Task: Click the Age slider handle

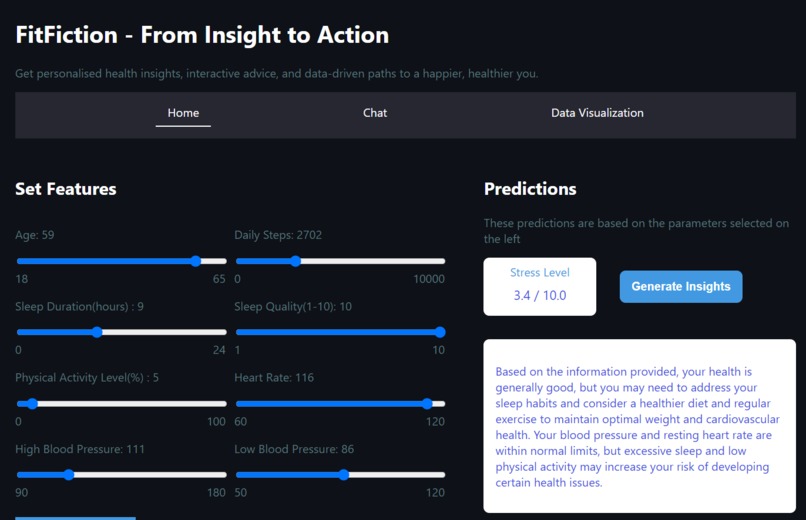Action: pyautogui.click(x=195, y=261)
